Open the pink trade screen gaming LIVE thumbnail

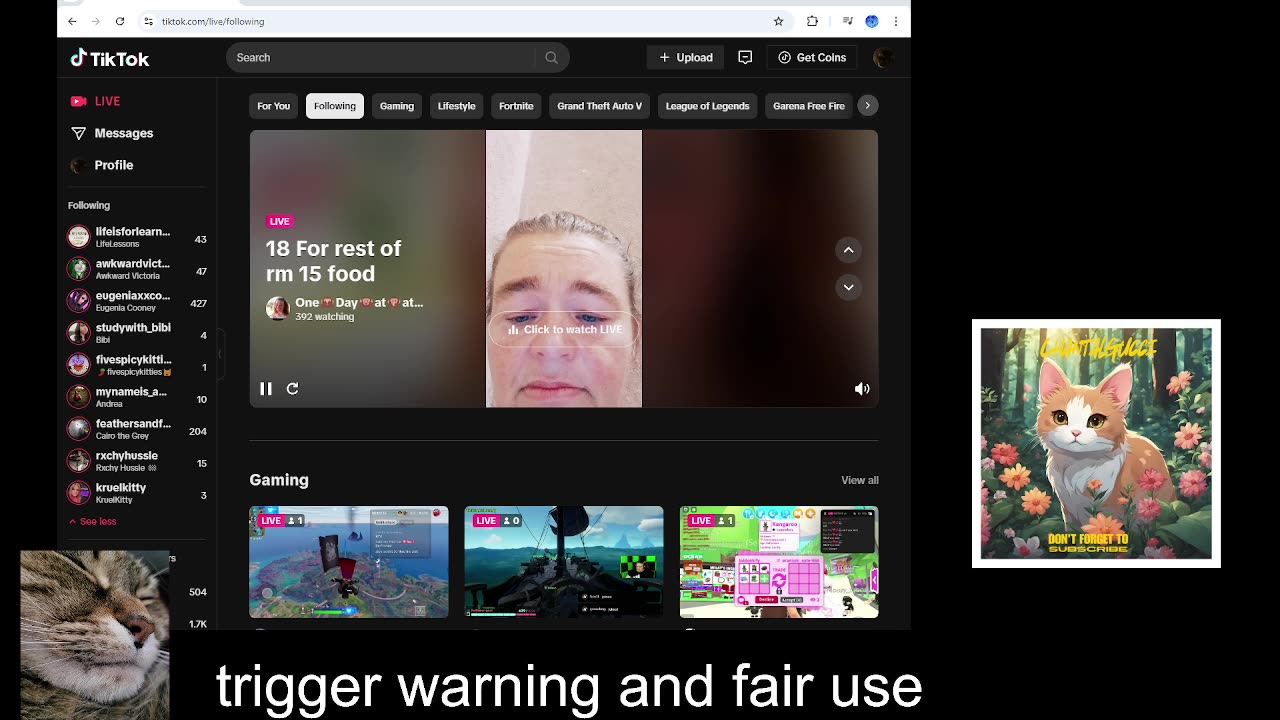tap(779, 562)
